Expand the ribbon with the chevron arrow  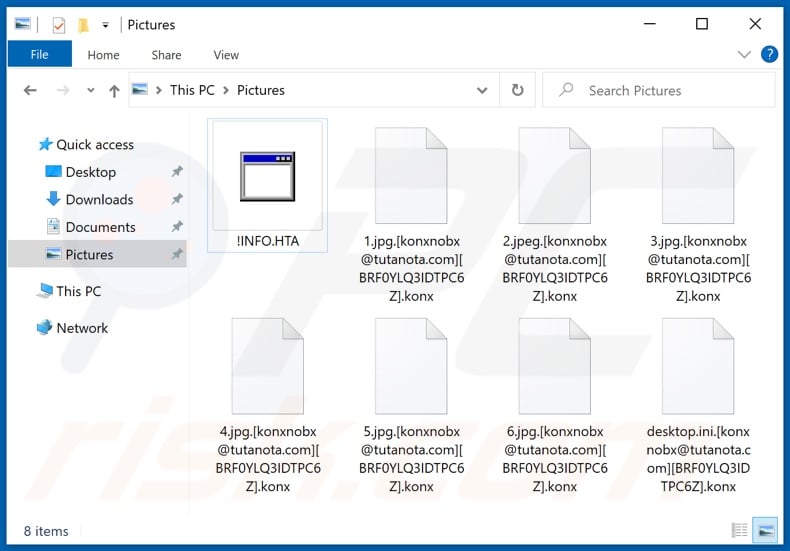point(744,55)
